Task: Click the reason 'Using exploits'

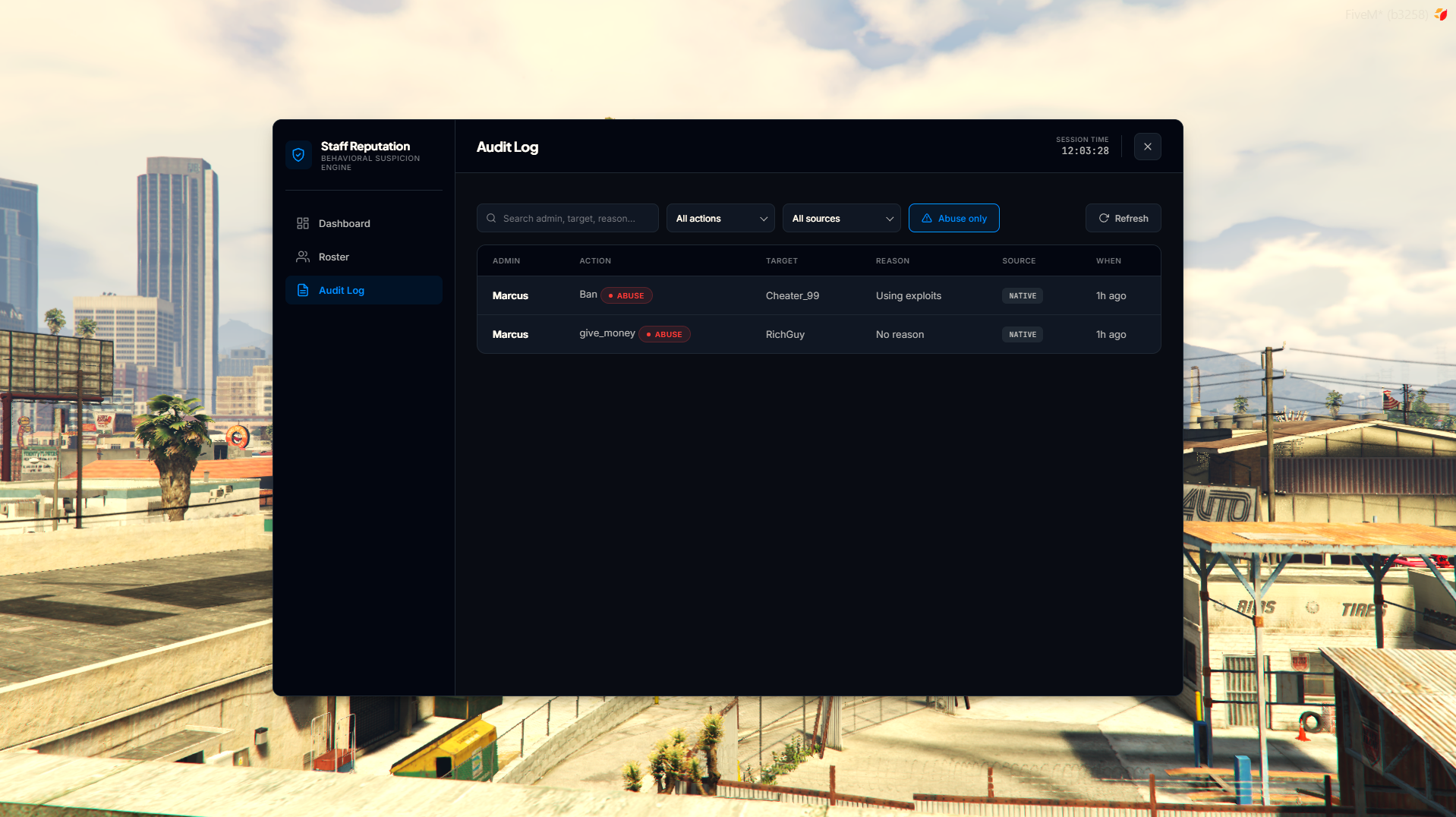Action: click(908, 295)
